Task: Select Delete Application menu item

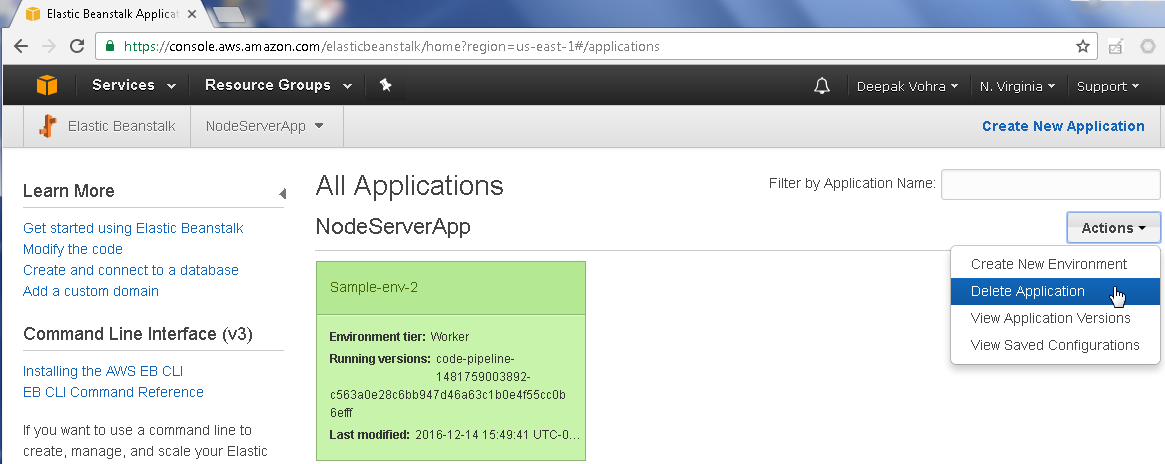Action: pyautogui.click(x=1055, y=291)
